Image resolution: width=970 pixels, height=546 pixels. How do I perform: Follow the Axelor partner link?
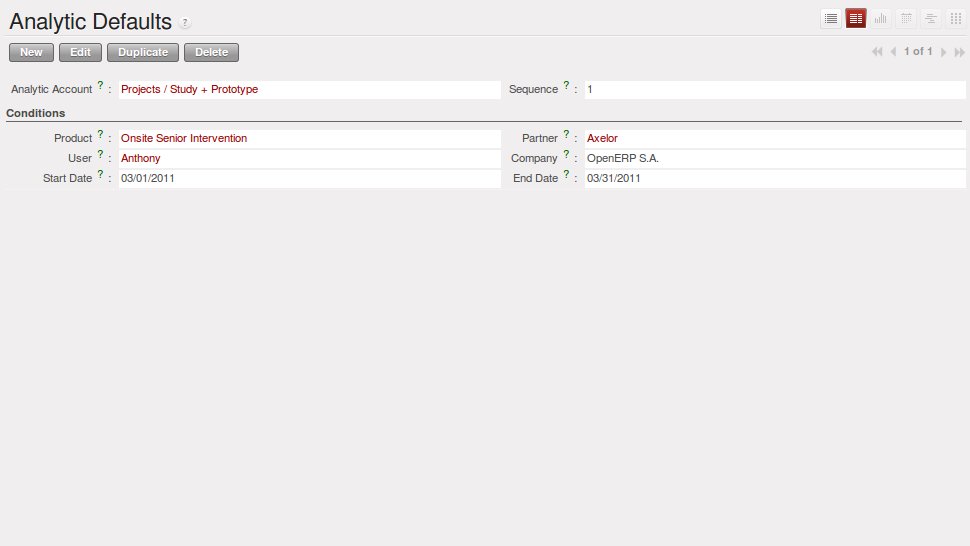click(602, 139)
